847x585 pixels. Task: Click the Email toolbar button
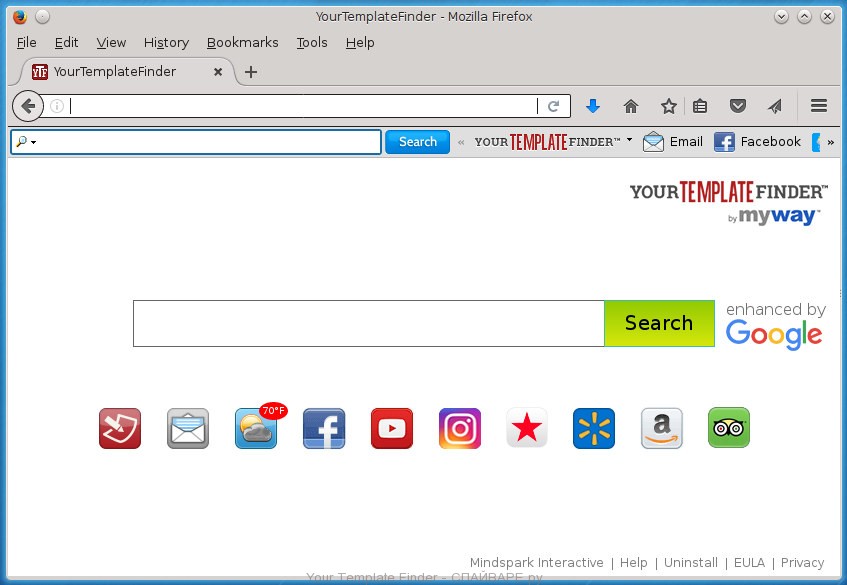[x=673, y=142]
